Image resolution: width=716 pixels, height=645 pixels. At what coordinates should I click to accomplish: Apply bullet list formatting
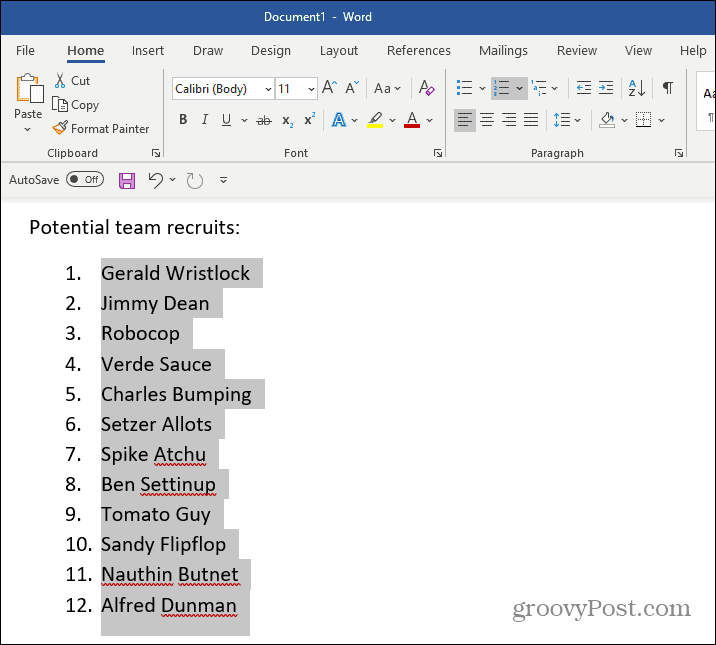(x=464, y=88)
